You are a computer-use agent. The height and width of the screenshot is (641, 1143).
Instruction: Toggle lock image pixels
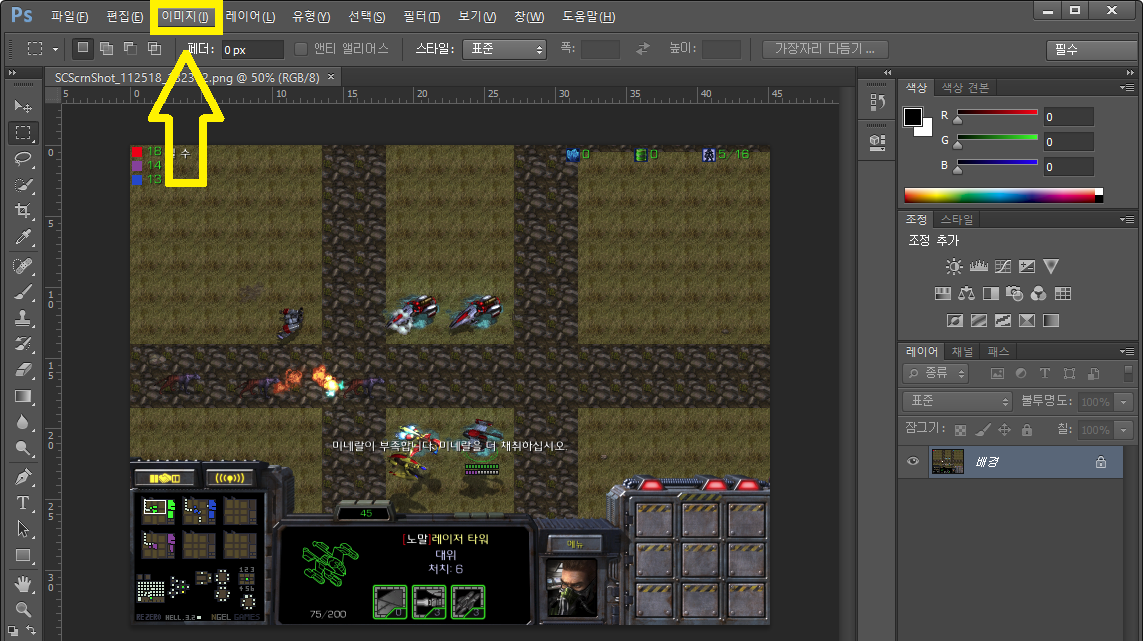pyautogui.click(x=983, y=430)
